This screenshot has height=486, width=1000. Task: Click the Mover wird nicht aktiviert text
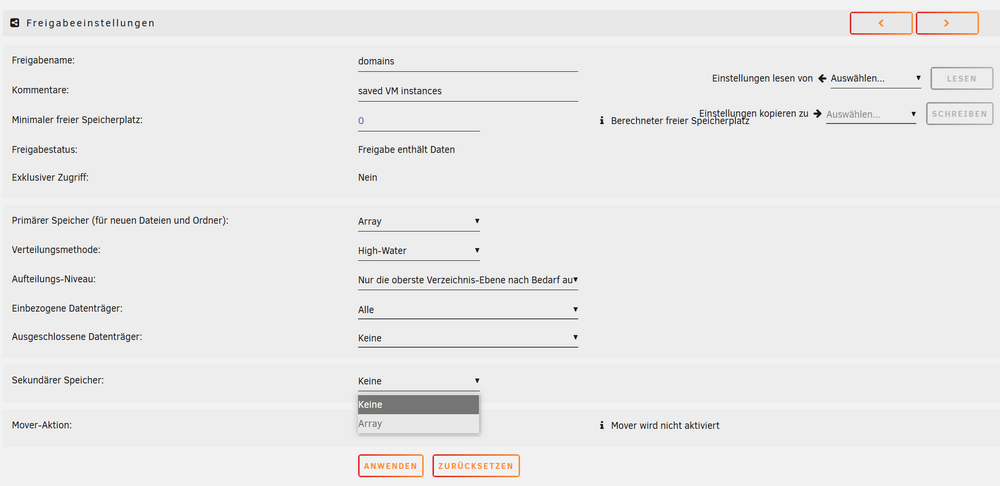pyautogui.click(x=665, y=425)
